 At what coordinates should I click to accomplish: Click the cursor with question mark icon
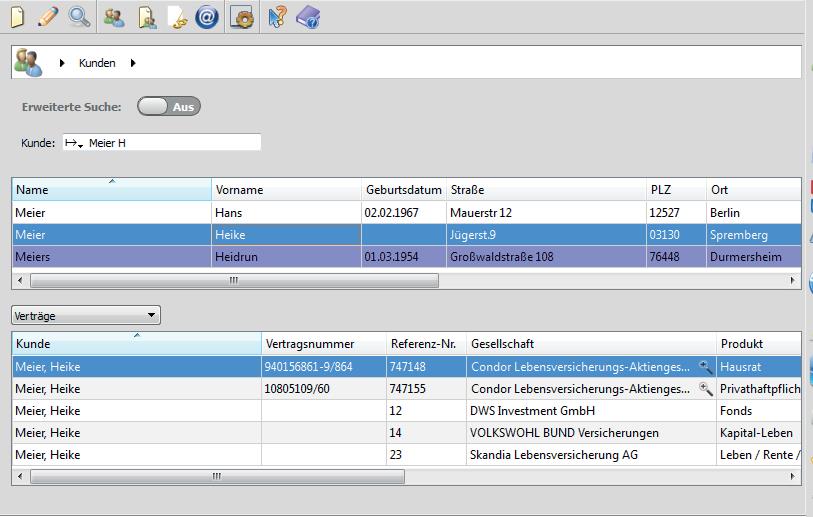pyautogui.click(x=277, y=18)
